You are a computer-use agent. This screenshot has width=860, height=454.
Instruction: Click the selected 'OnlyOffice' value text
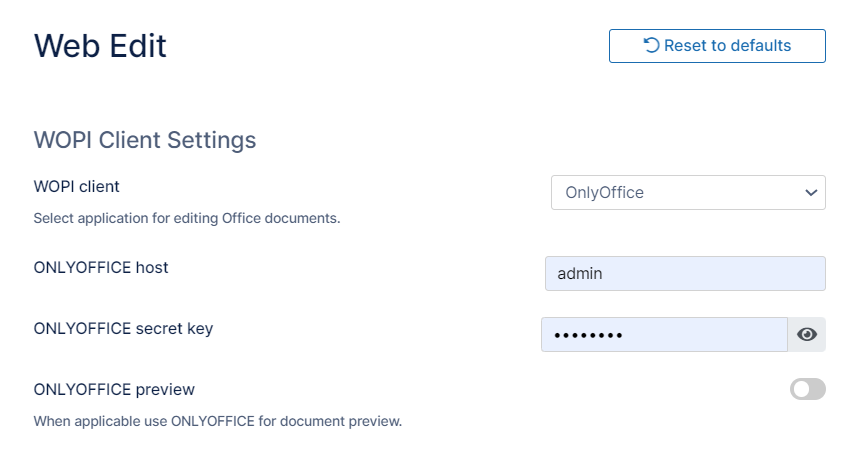[604, 193]
